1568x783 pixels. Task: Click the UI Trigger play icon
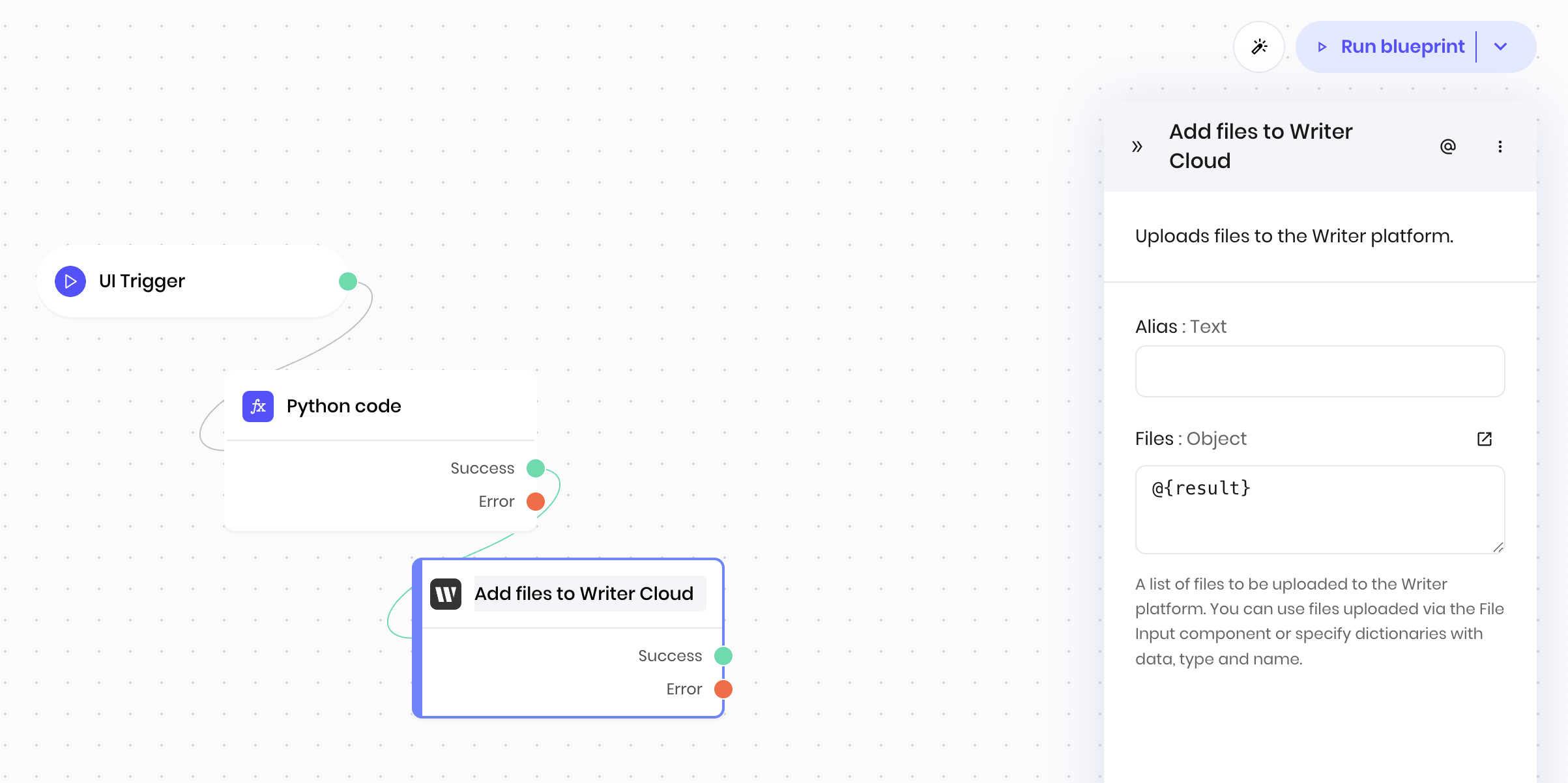[70, 281]
